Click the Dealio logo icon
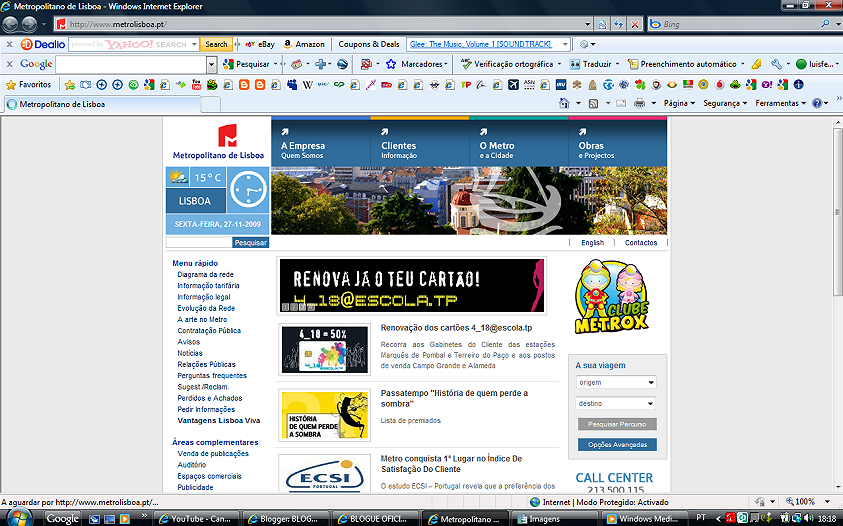Image resolution: width=843 pixels, height=526 pixels. 42,44
